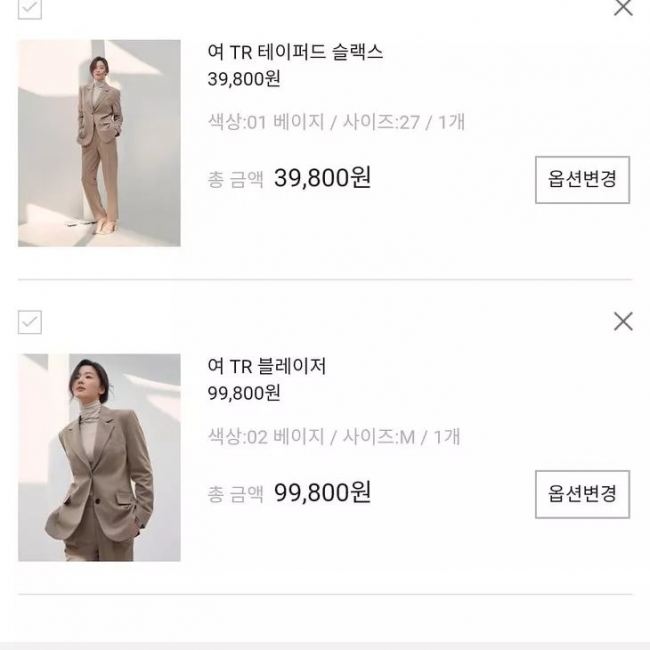Toggle the checkbox above the 슬랙스 item
650x650 pixels.
tap(30, 8)
